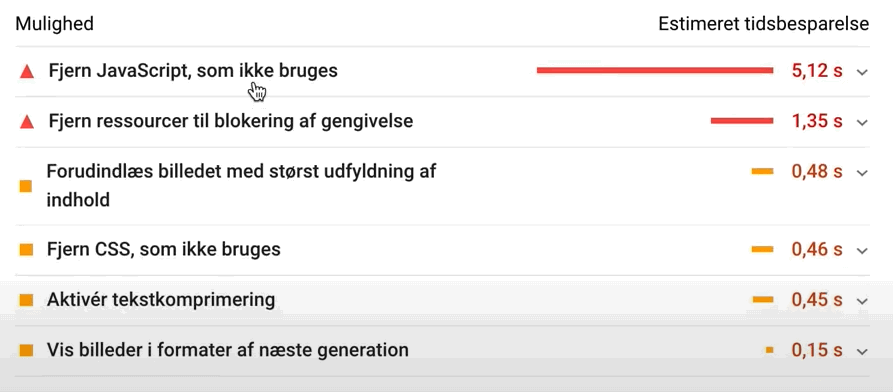The image size is (893, 392).
Task: Click red triangle icon beside Fjern JavaScript
Action: (x=27, y=72)
